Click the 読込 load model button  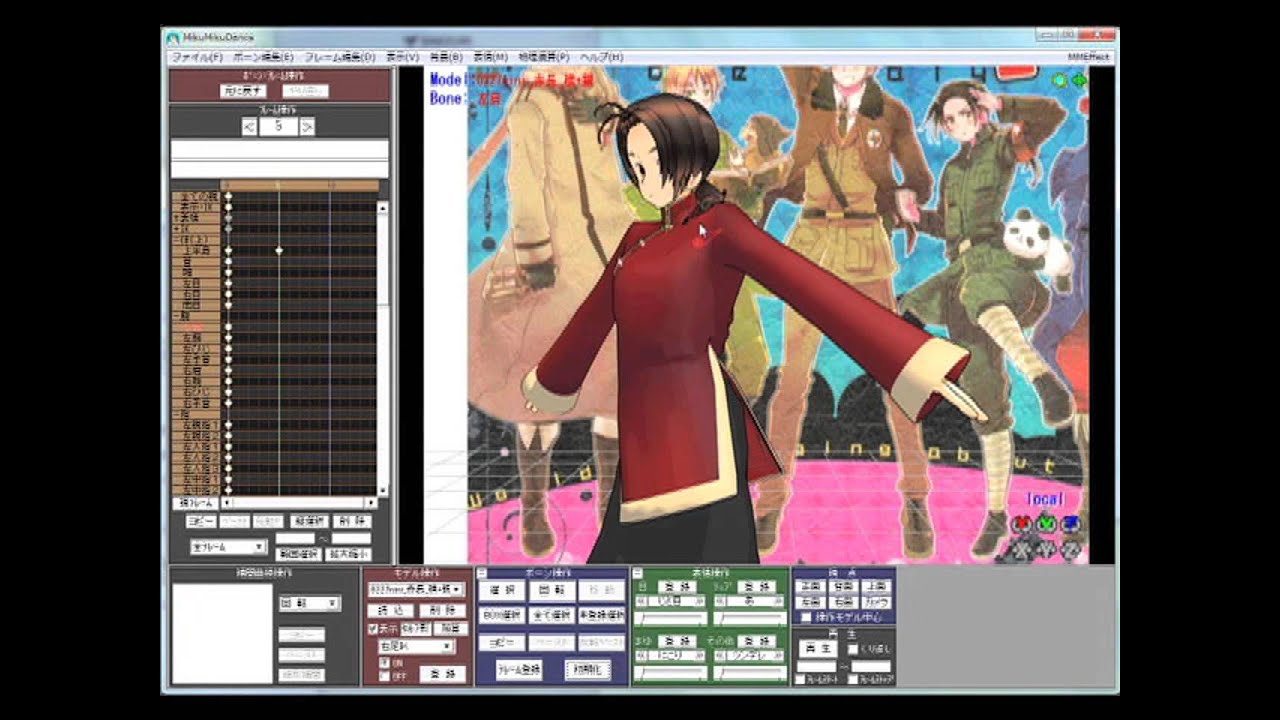(x=391, y=611)
